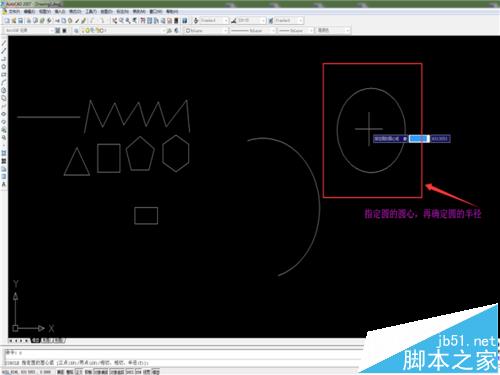Toggle Object Snap Tracking (对象追踪)
Screen dimensions: 500x375
[x=117, y=372]
